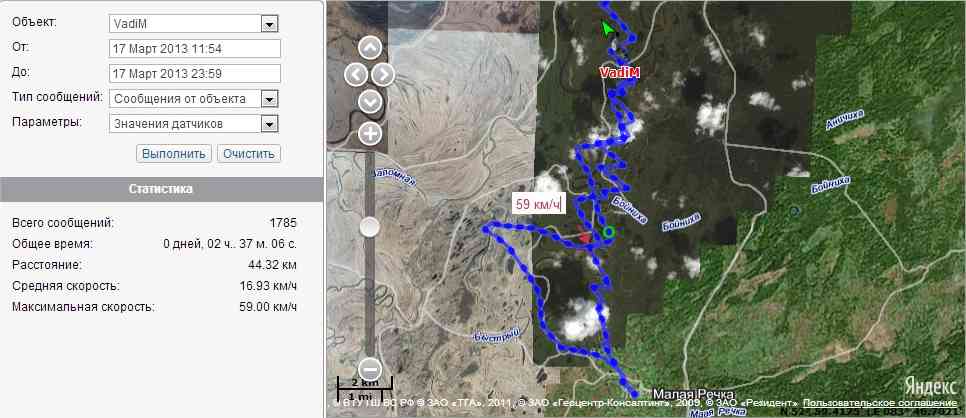Pan the map down with arrow
The height and width of the screenshot is (418, 966).
370,101
